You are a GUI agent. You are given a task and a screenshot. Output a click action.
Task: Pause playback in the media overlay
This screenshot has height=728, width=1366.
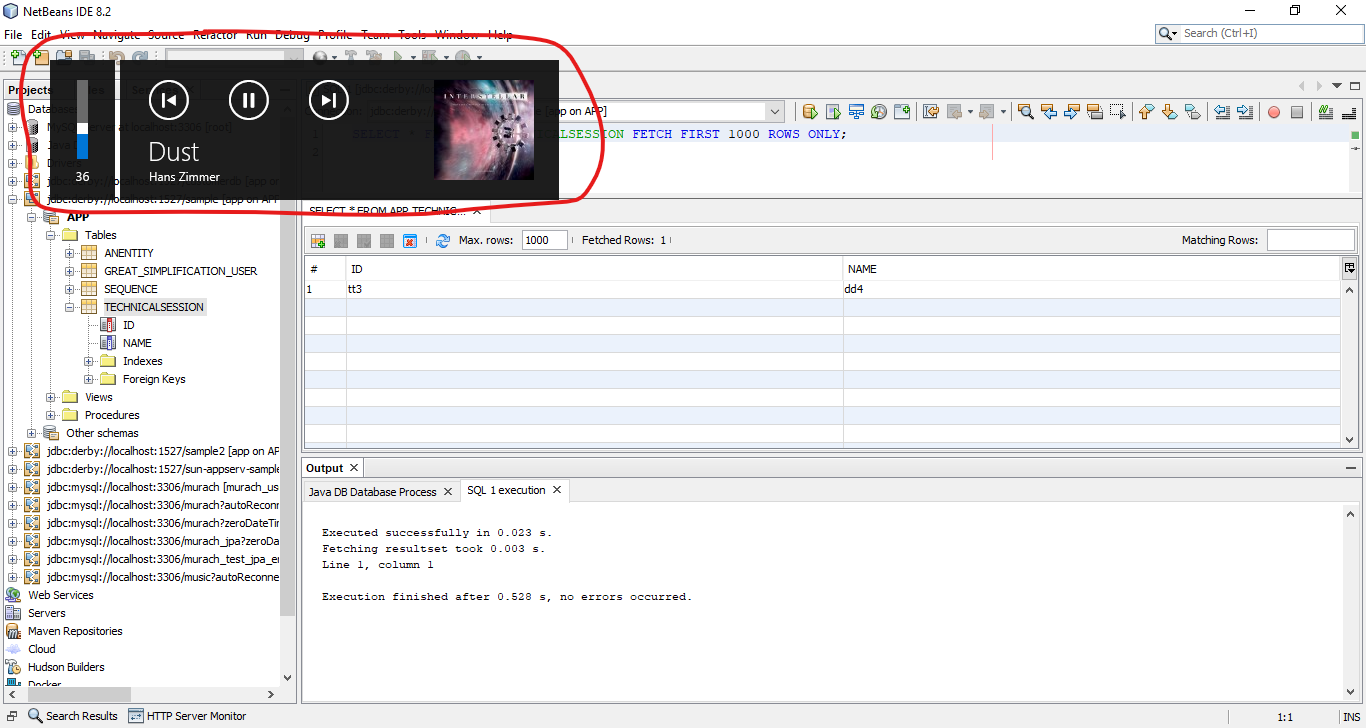pyautogui.click(x=248, y=100)
